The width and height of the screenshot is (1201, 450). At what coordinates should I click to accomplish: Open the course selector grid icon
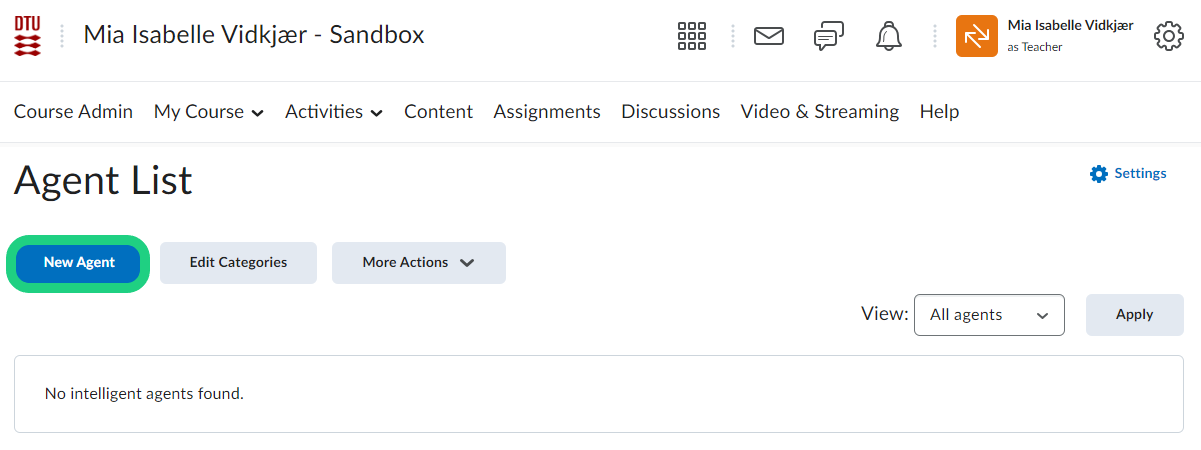[692, 36]
